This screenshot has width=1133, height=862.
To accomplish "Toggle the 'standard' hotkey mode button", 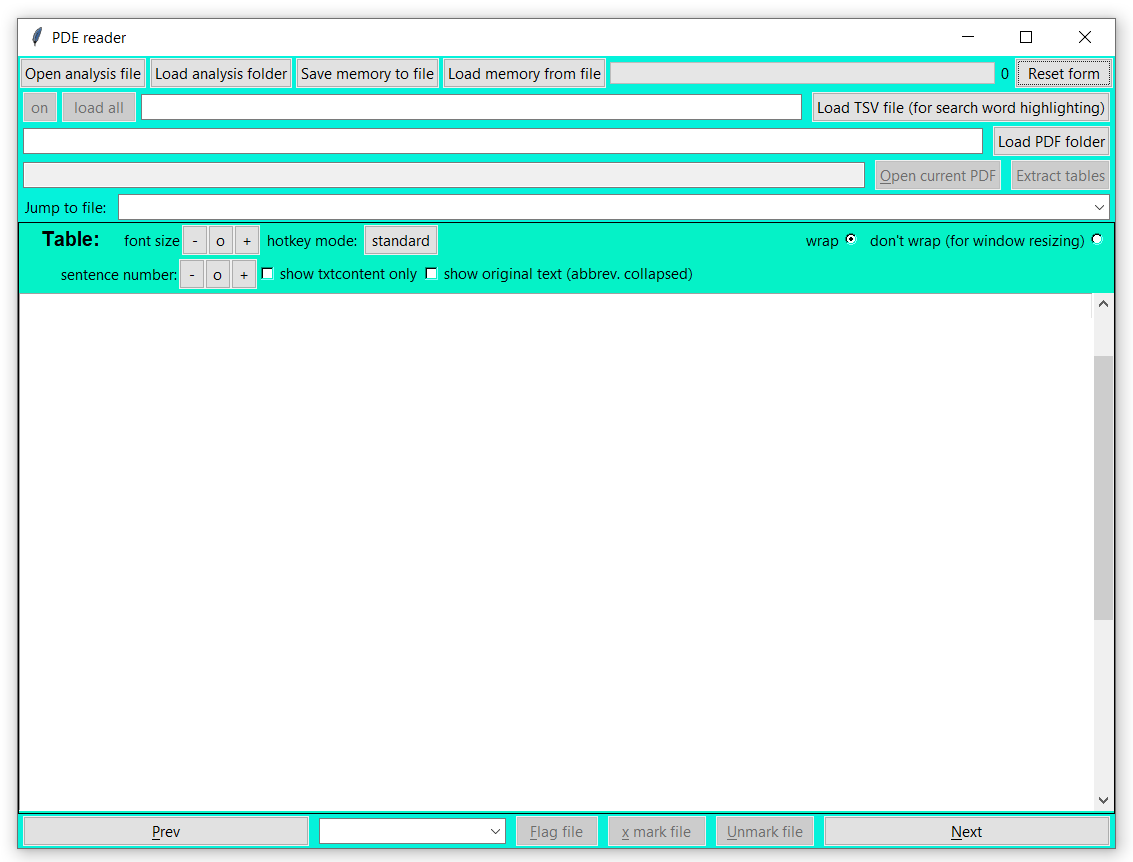I will tap(400, 241).
